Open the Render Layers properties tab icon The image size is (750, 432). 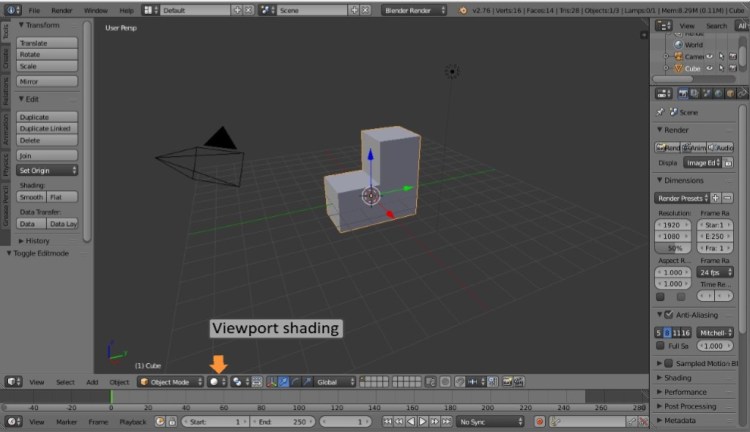point(695,94)
